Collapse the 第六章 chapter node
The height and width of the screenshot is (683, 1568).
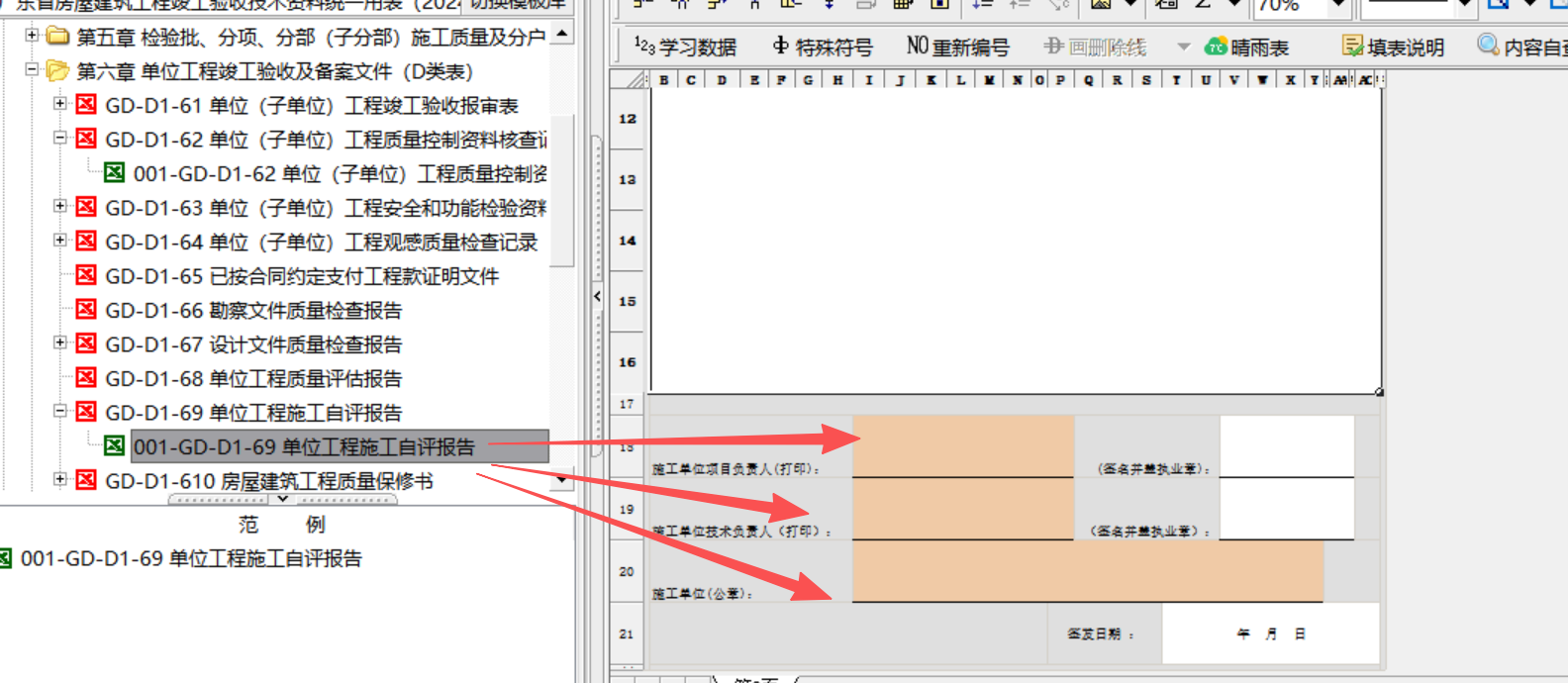click(32, 70)
